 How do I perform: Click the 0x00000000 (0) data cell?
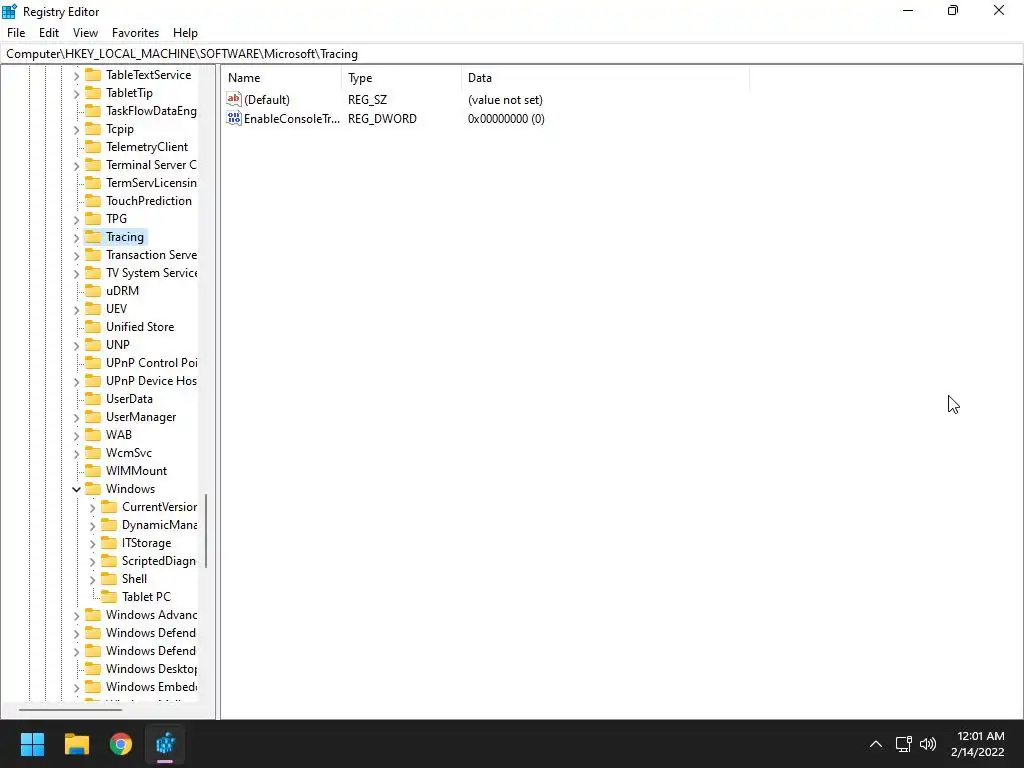(x=506, y=118)
